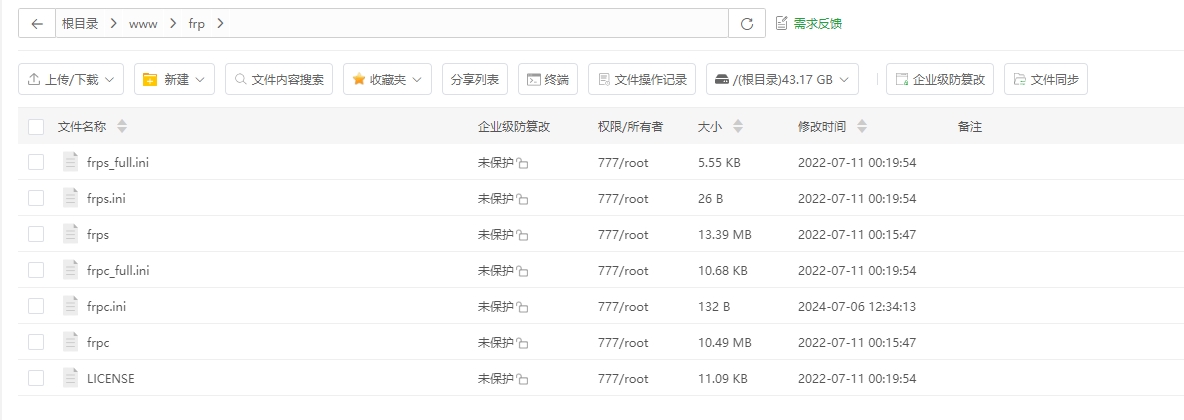Toggle tamper-lock icon for frpc
This screenshot has height=420, width=1184.
click(523, 344)
